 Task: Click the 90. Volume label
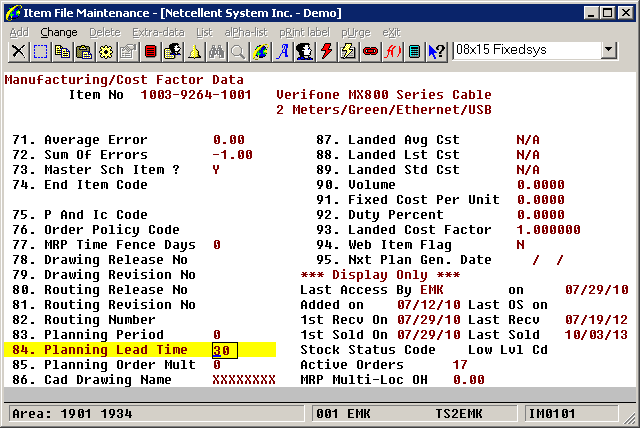(x=356, y=185)
